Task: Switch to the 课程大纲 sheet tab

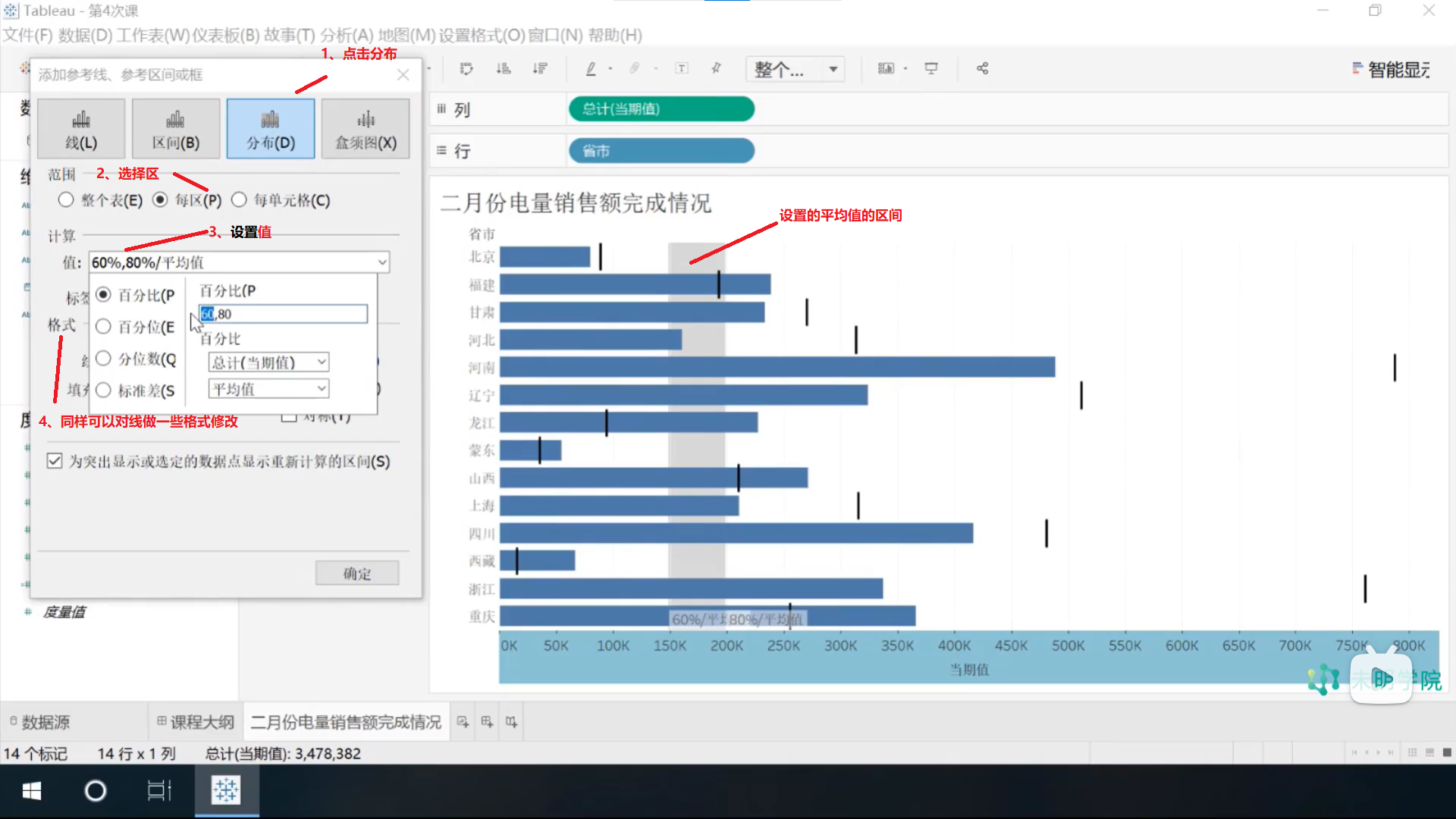Action: tap(196, 722)
